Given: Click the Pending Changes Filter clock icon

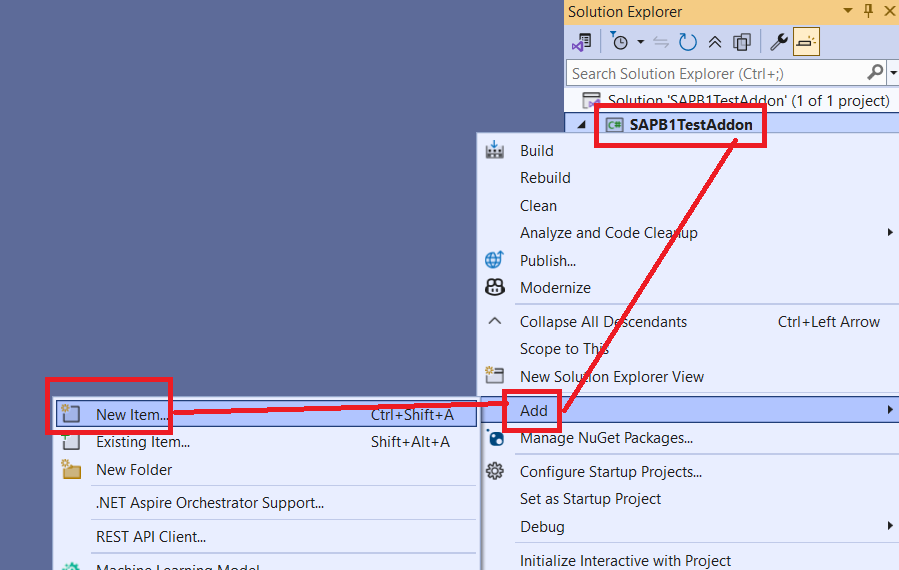Looking at the screenshot, I should pyautogui.click(x=619, y=42).
